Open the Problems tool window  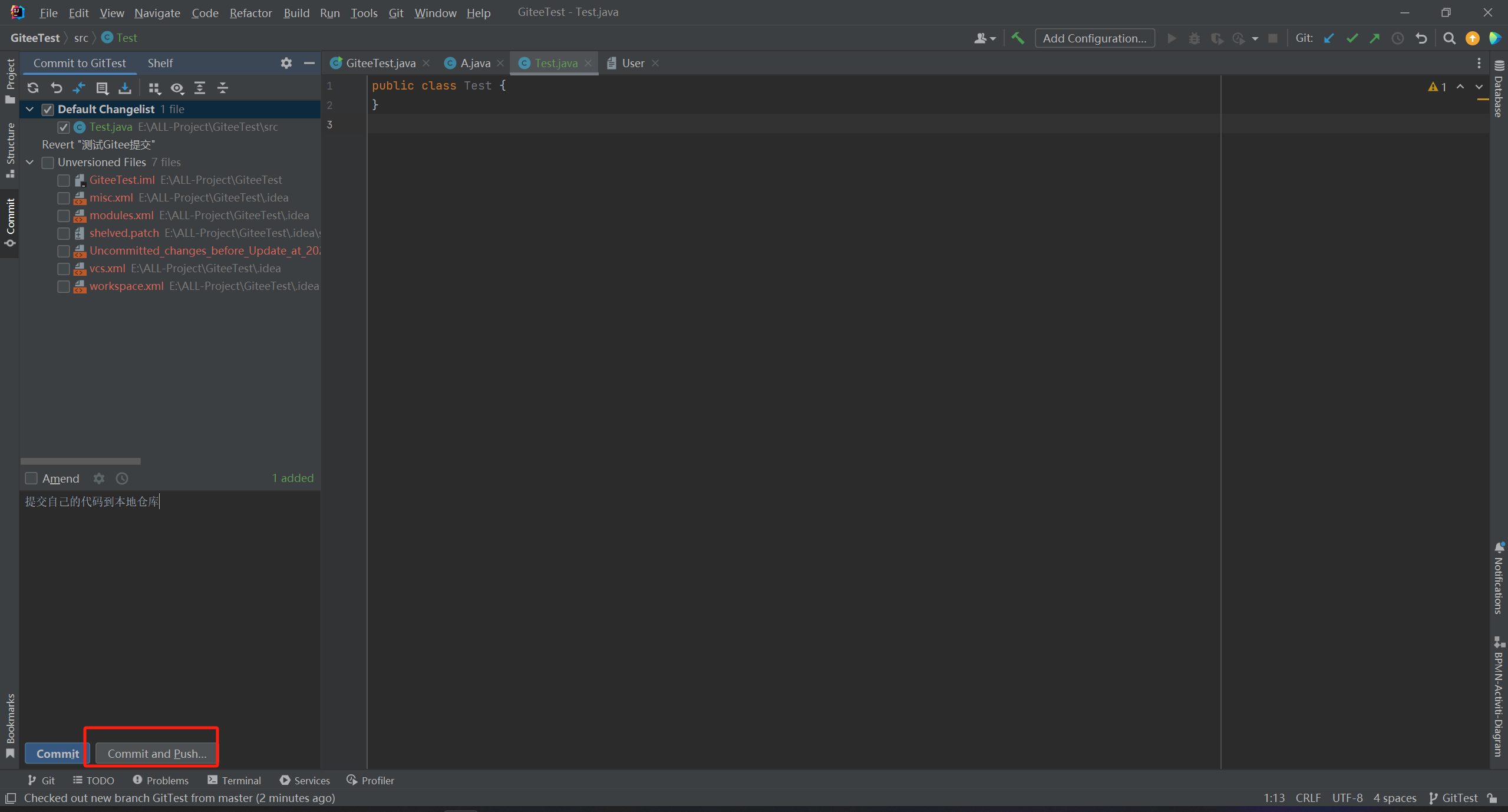click(x=161, y=780)
